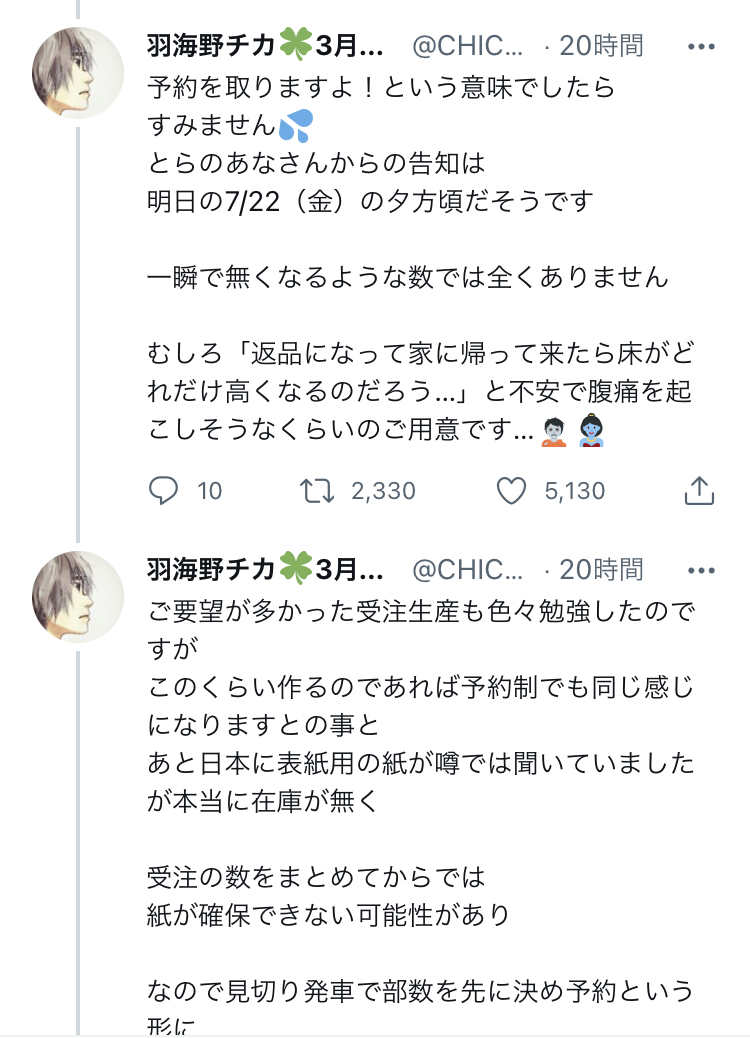This screenshot has height=1038, width=750.
Task: View the 2,330 retweet count
Action: tap(383, 491)
